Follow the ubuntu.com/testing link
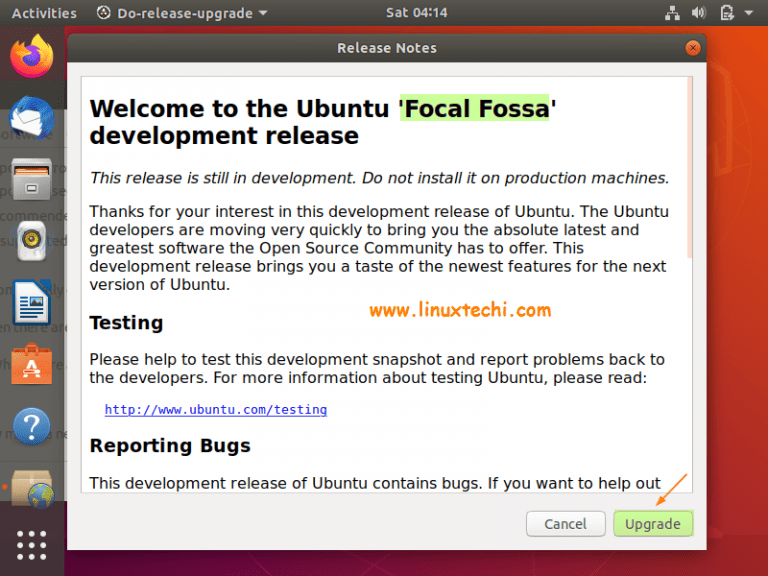768x576 pixels. pos(216,409)
